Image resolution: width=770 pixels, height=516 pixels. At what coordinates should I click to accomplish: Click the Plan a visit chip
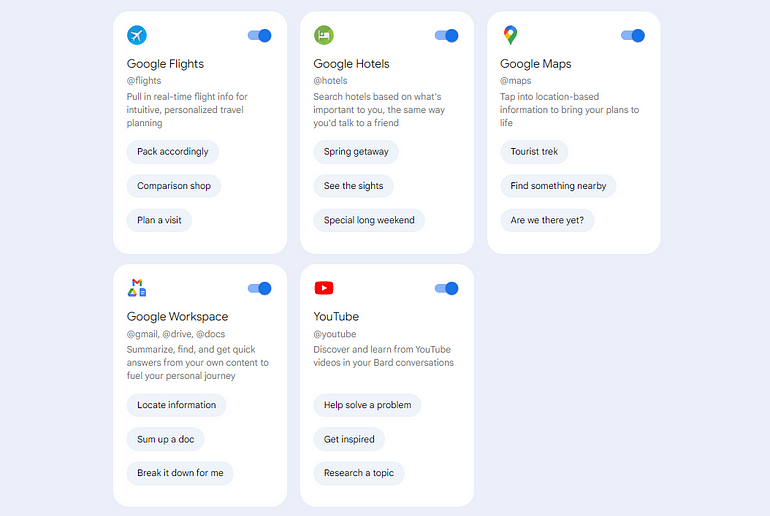159,220
